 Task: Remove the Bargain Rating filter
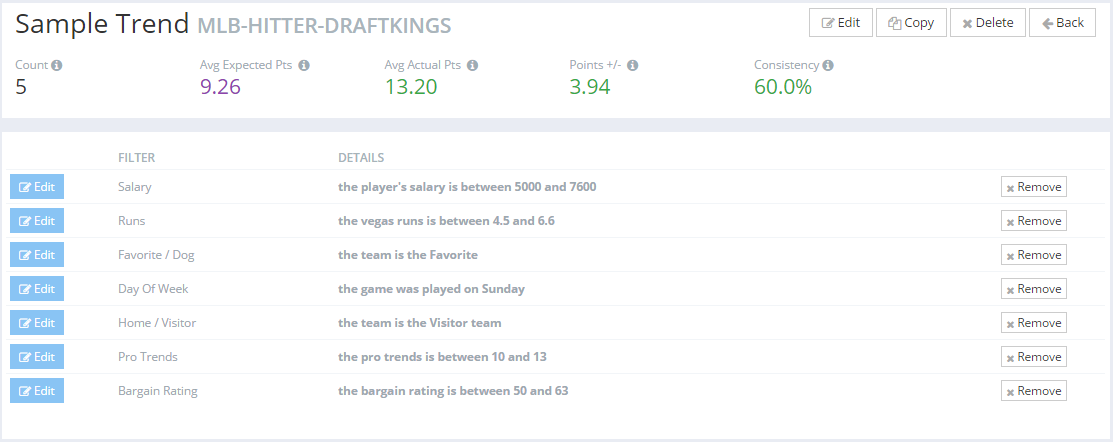tap(1034, 391)
